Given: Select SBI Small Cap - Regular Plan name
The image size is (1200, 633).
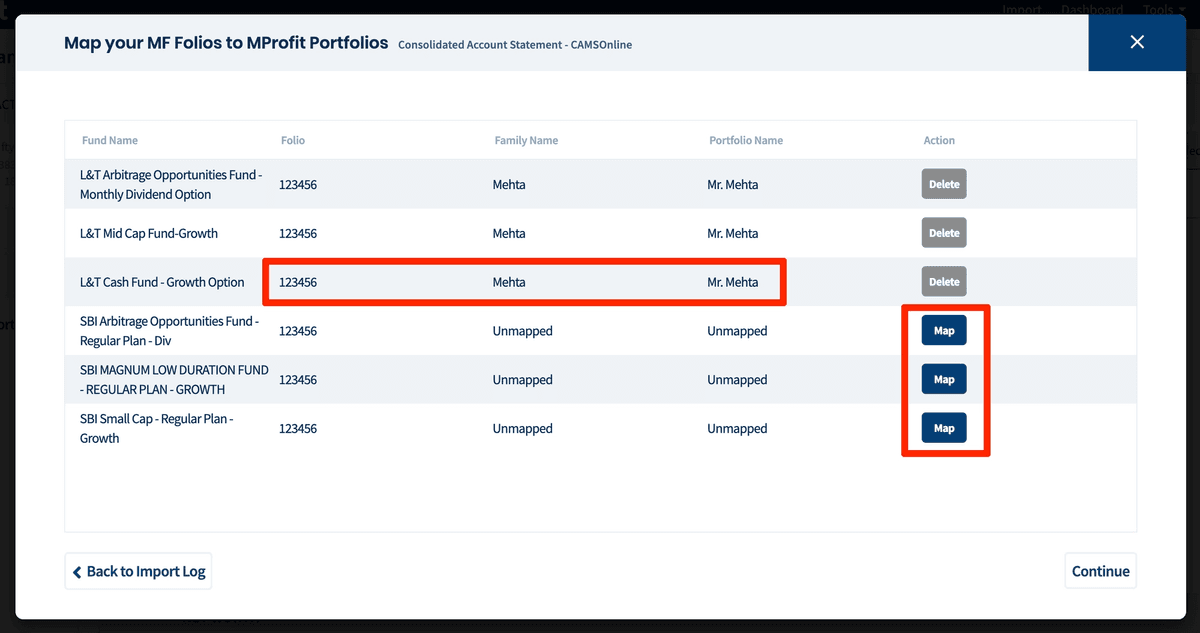Looking at the screenshot, I should (157, 428).
